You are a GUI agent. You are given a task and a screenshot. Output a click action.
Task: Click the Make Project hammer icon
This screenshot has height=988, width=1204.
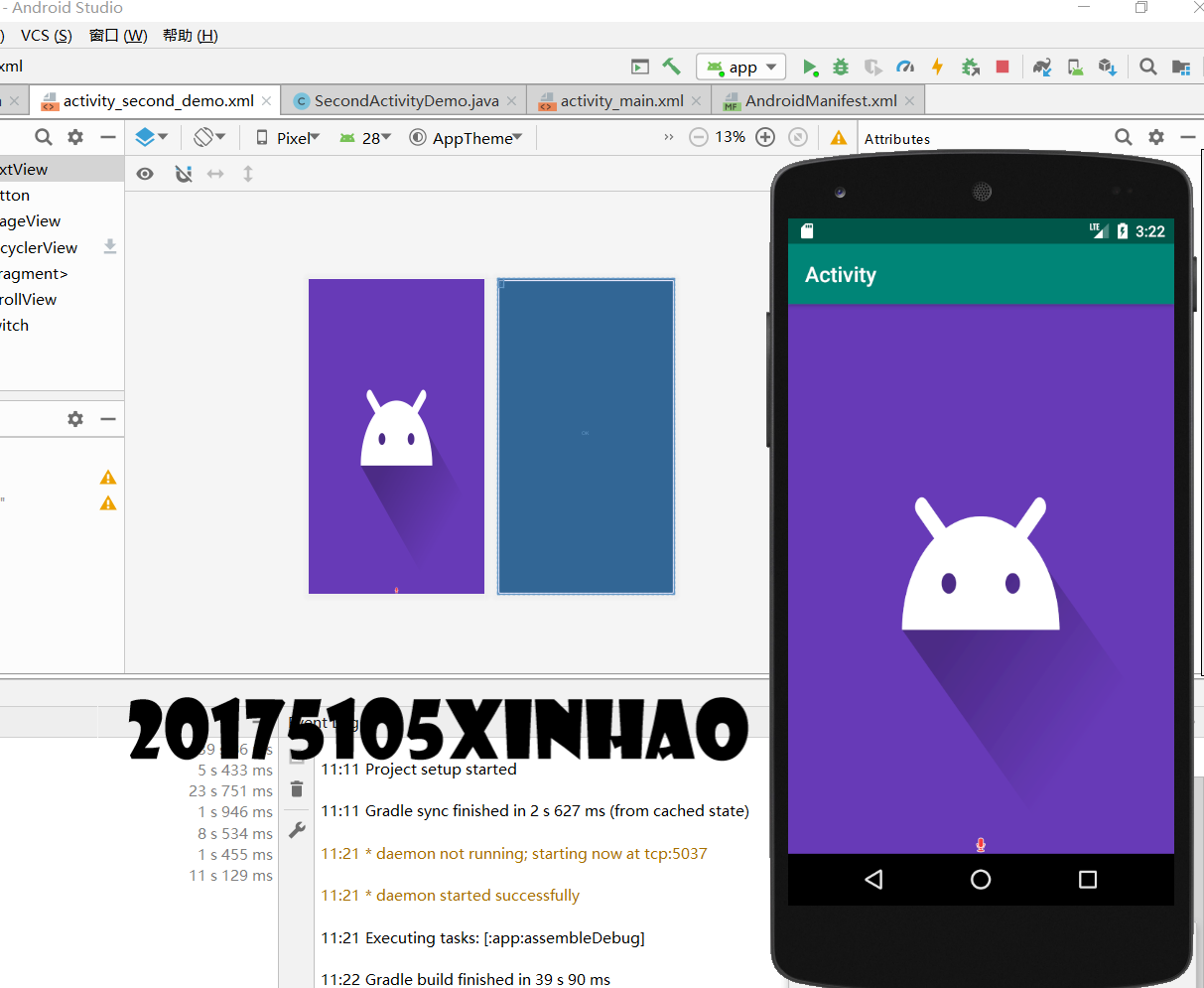(x=672, y=67)
